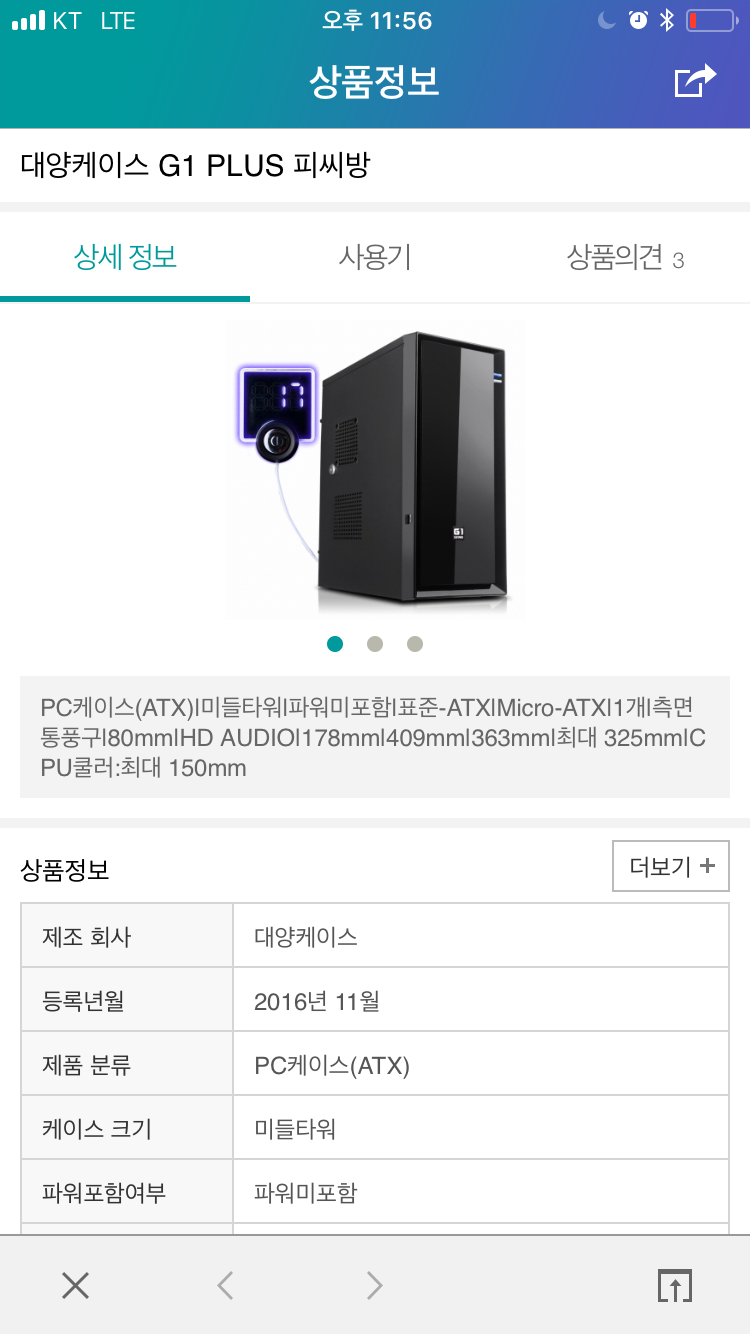Close the page with X icon
The width and height of the screenshot is (750, 1334).
click(75, 1285)
